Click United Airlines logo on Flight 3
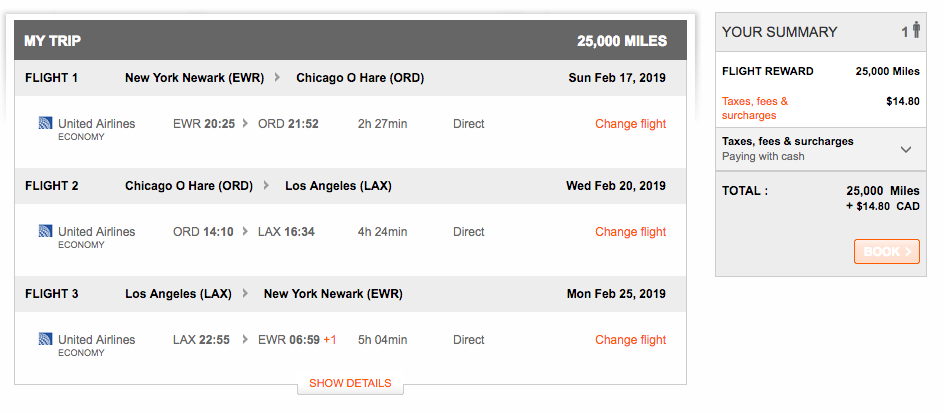The height and width of the screenshot is (413, 944). pyautogui.click(x=45, y=340)
